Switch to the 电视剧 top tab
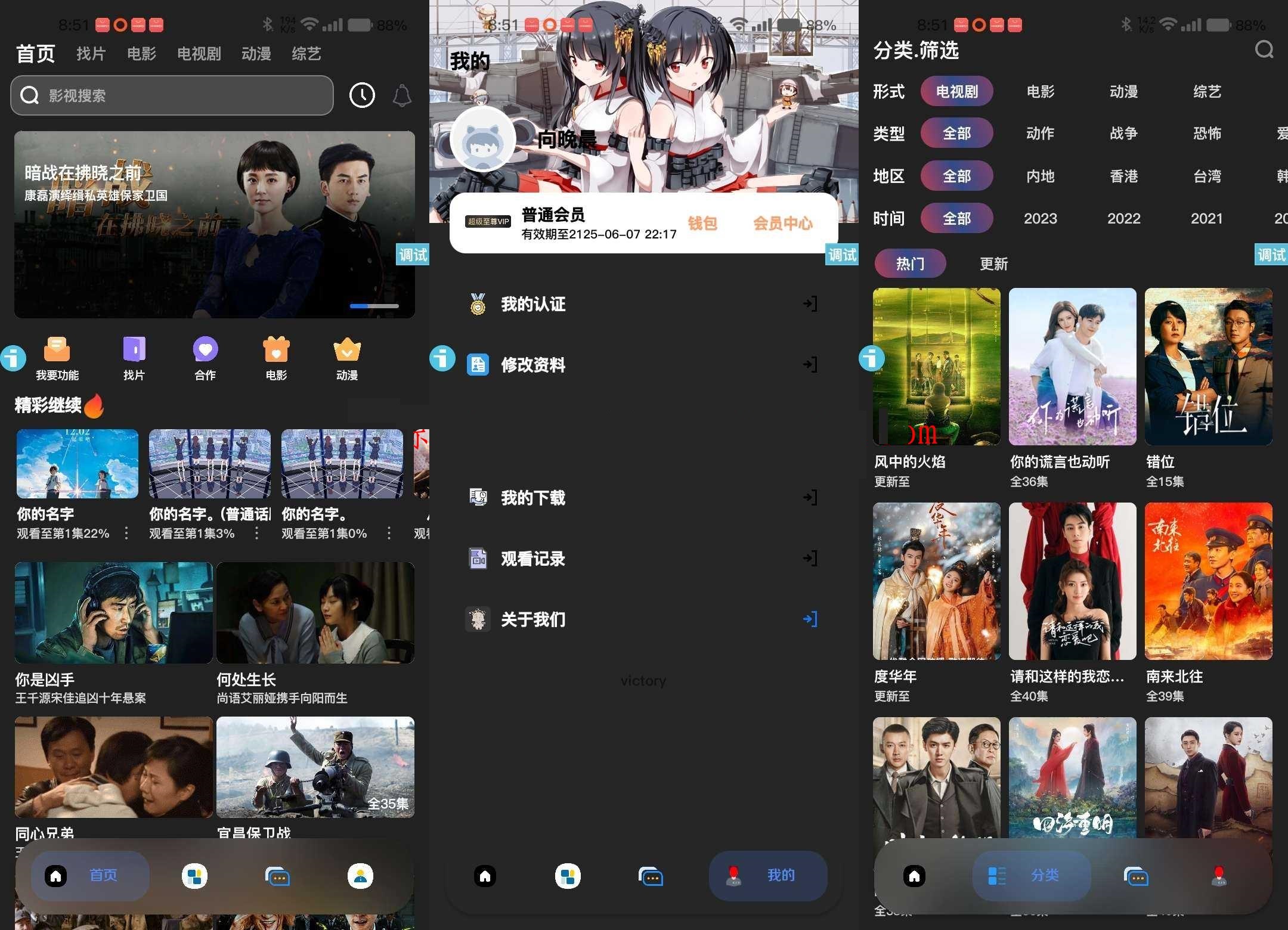Viewport: 1288px width, 930px height. (199, 53)
